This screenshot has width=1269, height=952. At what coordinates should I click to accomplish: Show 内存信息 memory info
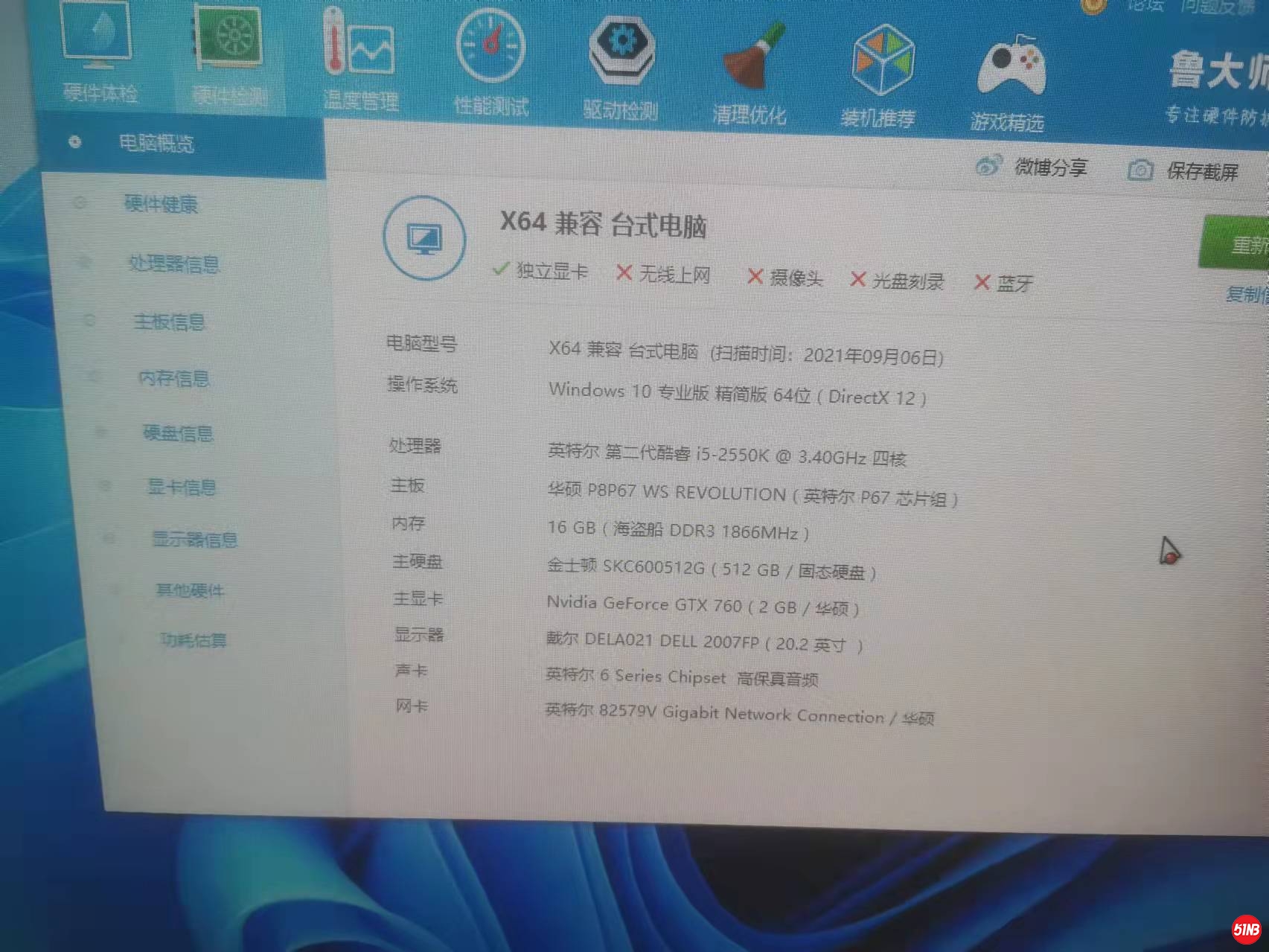(174, 378)
